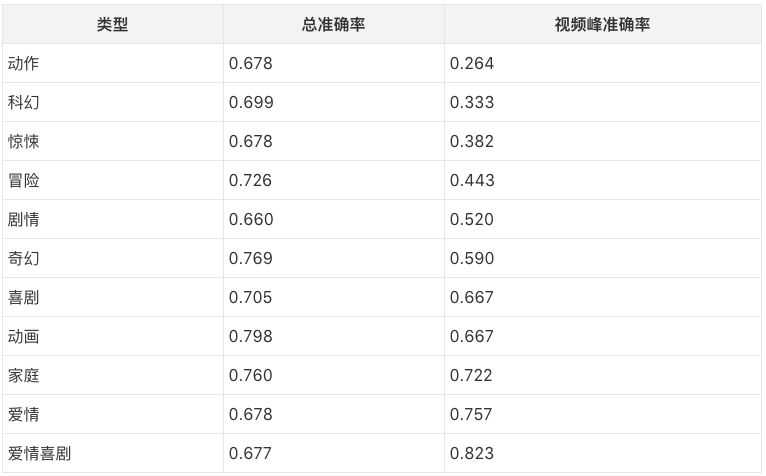
Task: Click the 0.705 value for 喜剧
Action: coord(251,298)
